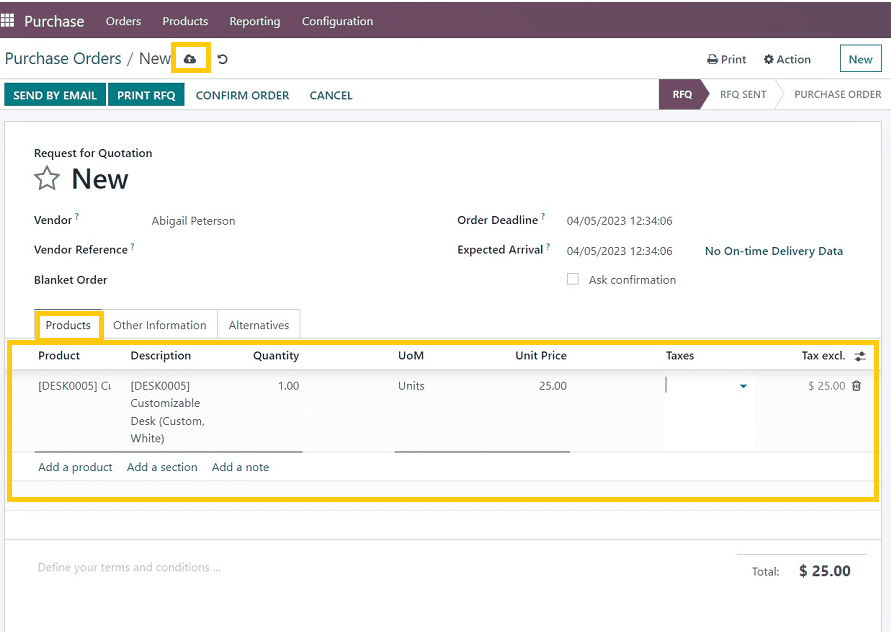Click the Vendor Reference input field
This screenshot has width=891, height=632.
click(x=290, y=250)
